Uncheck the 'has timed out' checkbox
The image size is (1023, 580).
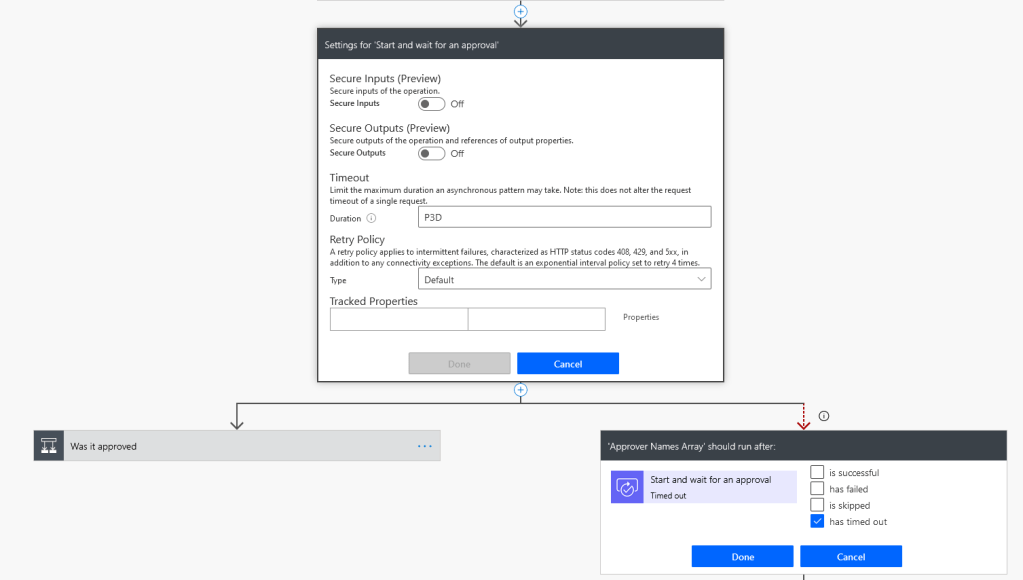coord(817,521)
